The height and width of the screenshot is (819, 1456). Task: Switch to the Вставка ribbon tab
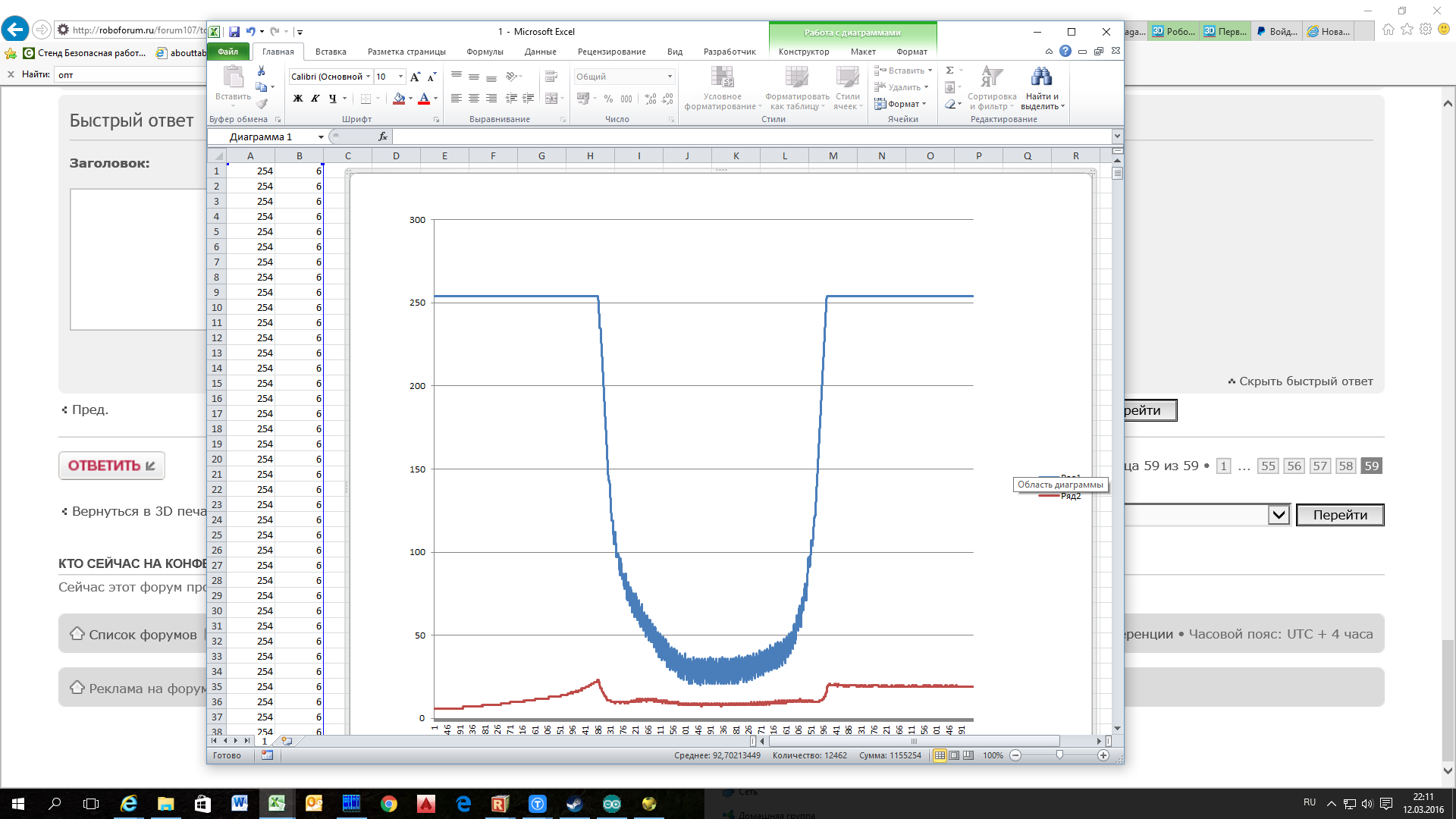coord(331,52)
